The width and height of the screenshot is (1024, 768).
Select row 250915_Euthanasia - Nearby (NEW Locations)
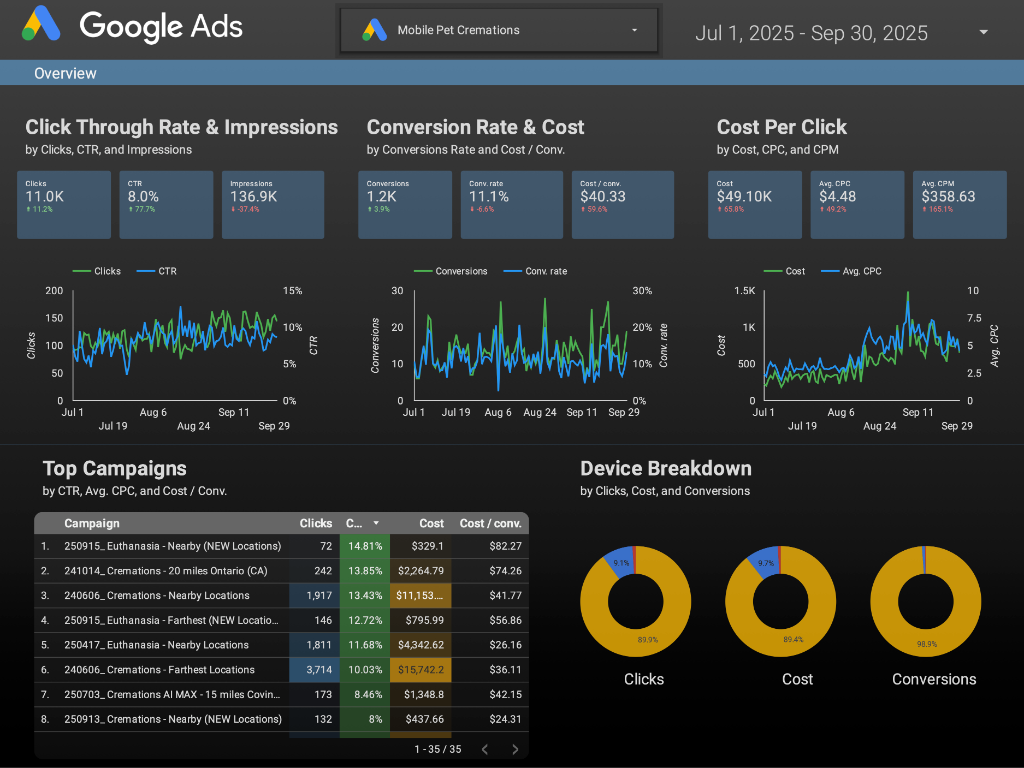click(281, 546)
